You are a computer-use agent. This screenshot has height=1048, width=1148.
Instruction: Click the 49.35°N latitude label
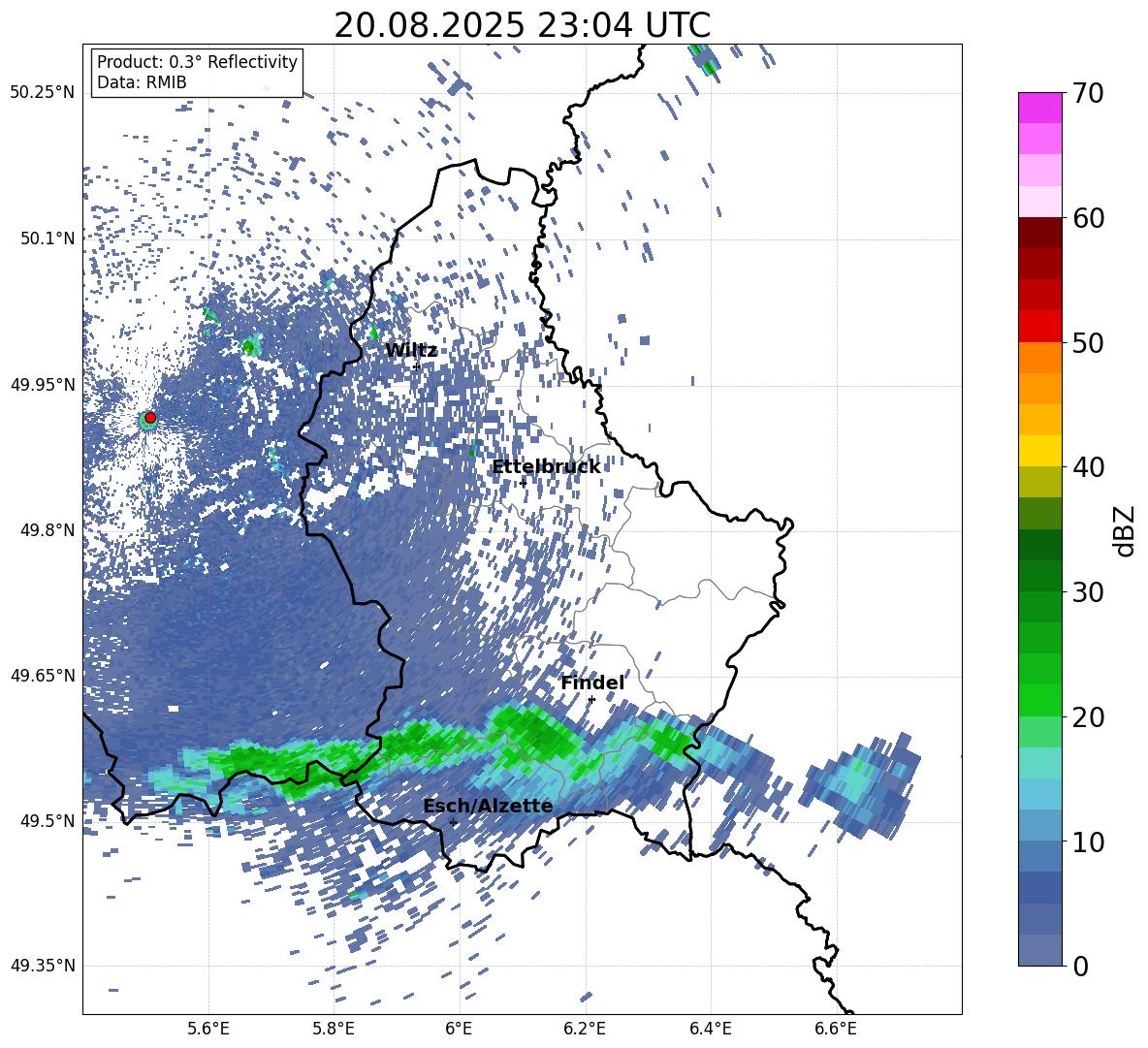coord(43,966)
